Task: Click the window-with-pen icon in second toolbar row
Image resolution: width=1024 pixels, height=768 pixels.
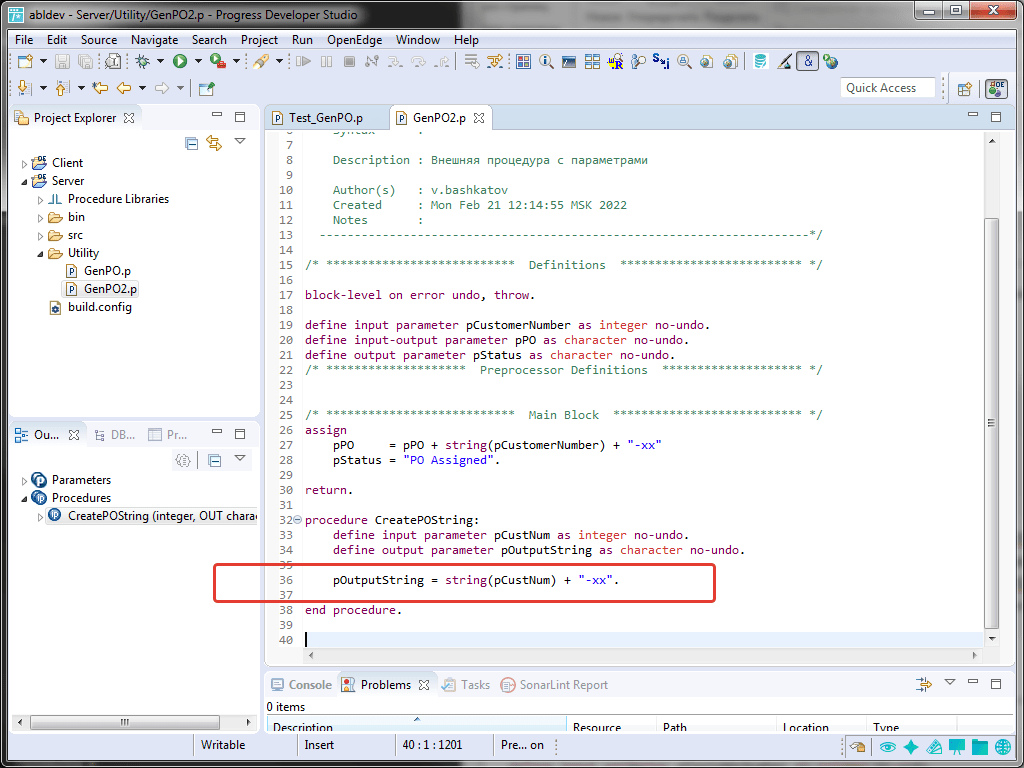Action: 206,88
